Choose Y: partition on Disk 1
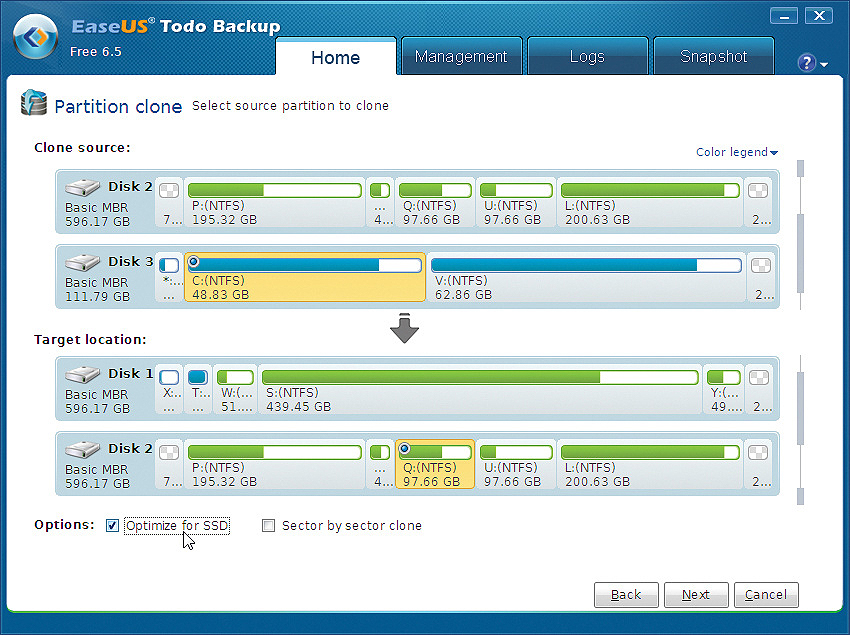850x635 pixels. click(724, 389)
